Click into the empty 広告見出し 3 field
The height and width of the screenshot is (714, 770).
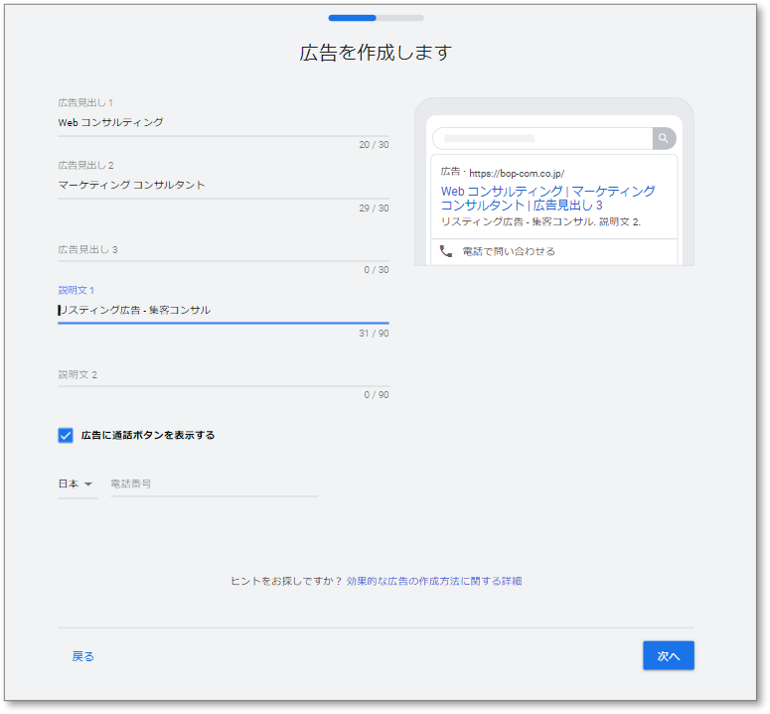coord(223,249)
